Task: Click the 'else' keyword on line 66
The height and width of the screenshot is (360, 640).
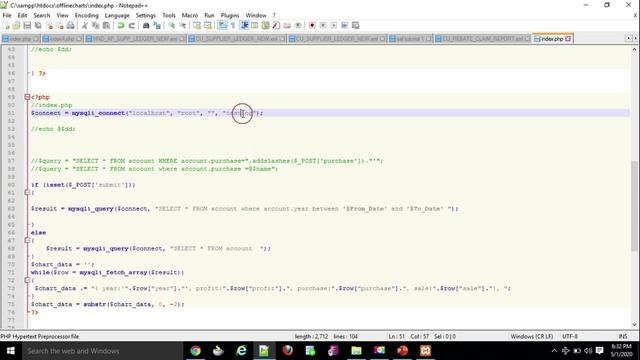Action: coord(38,233)
